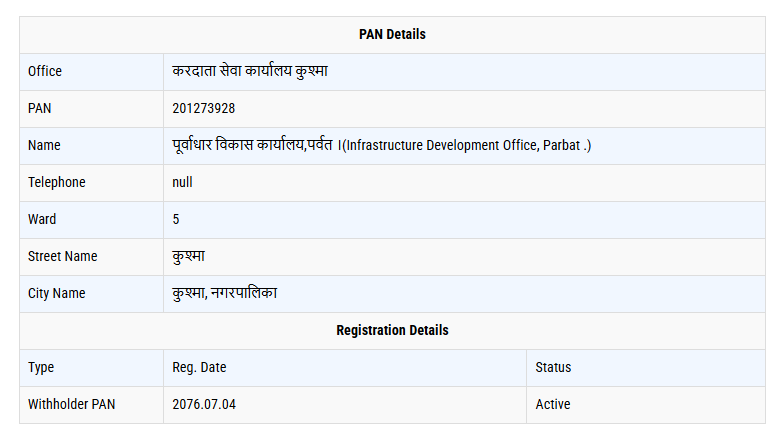Click the Type column header

(41, 367)
